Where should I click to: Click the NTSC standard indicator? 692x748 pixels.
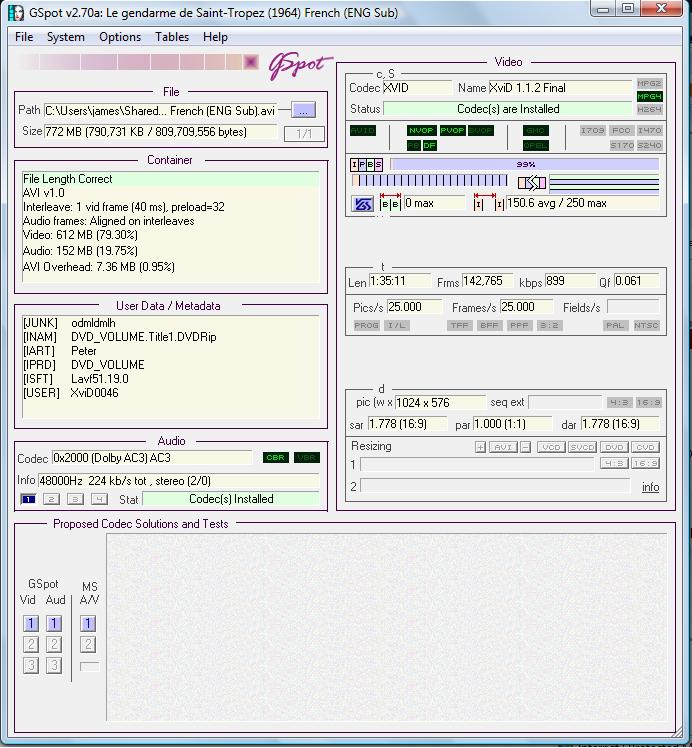tap(646, 325)
